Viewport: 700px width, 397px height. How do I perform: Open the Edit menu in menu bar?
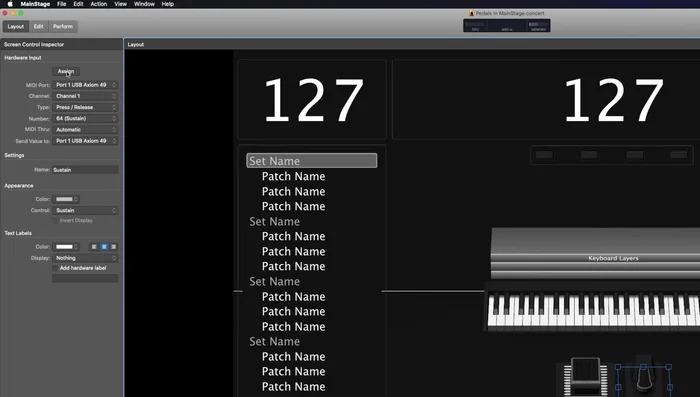(78, 4)
